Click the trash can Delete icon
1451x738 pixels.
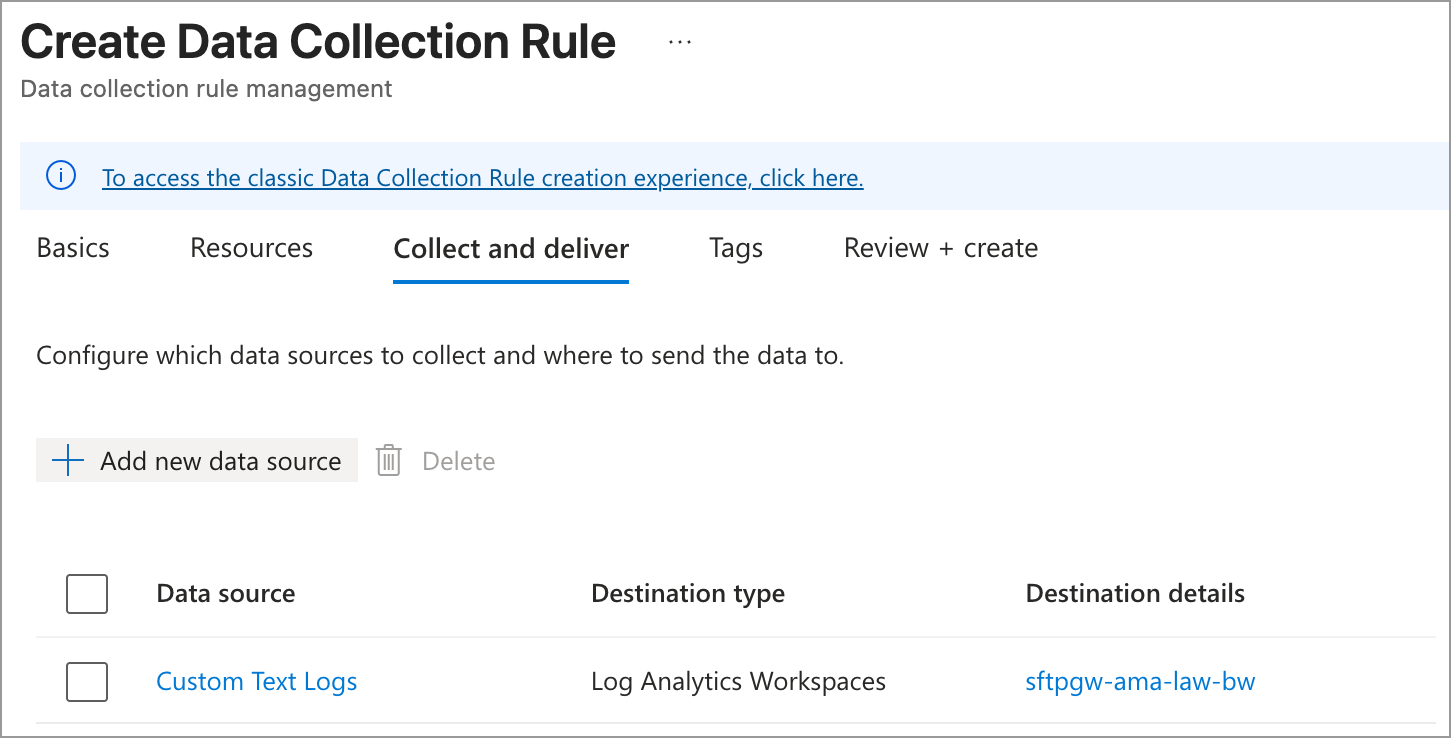coord(388,461)
